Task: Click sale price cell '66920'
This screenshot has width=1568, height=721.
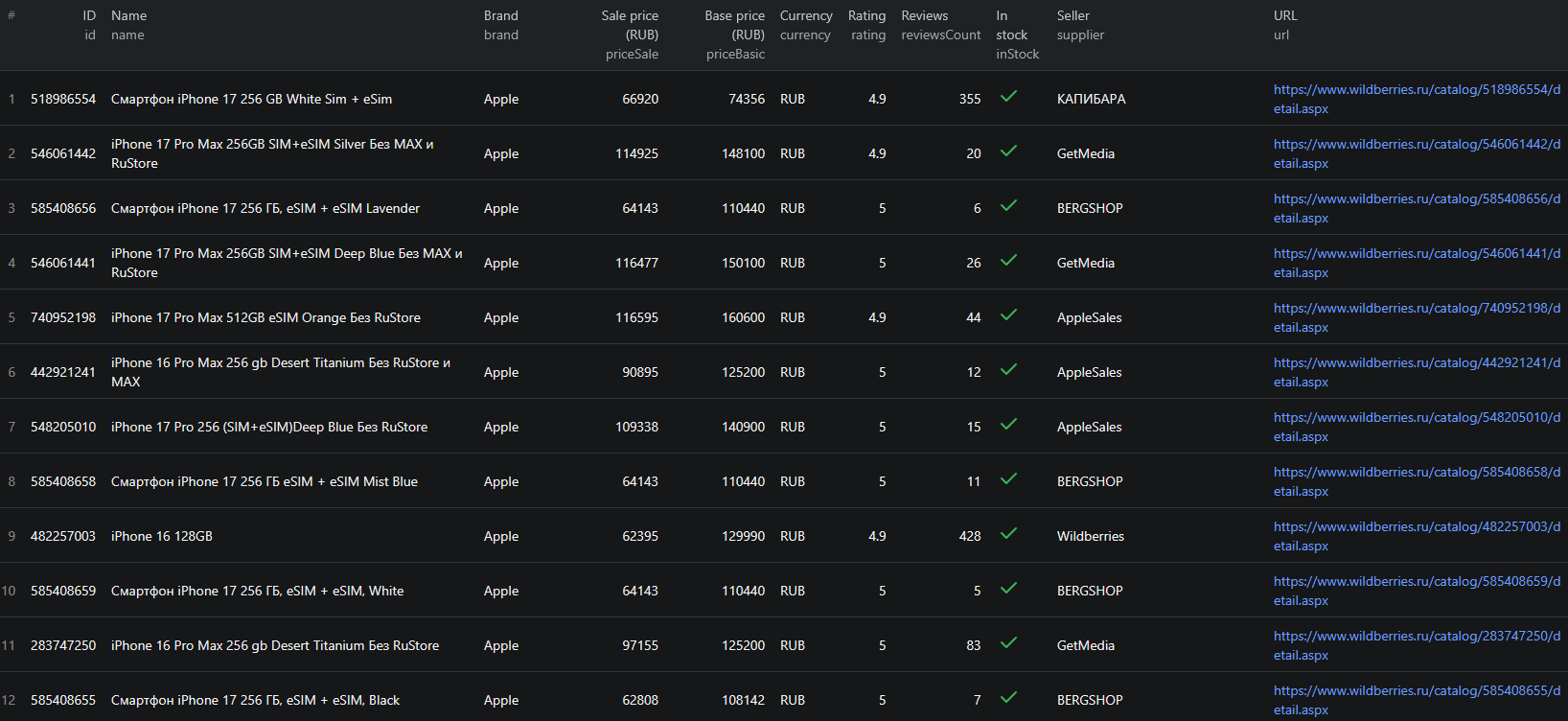Action: [x=640, y=99]
